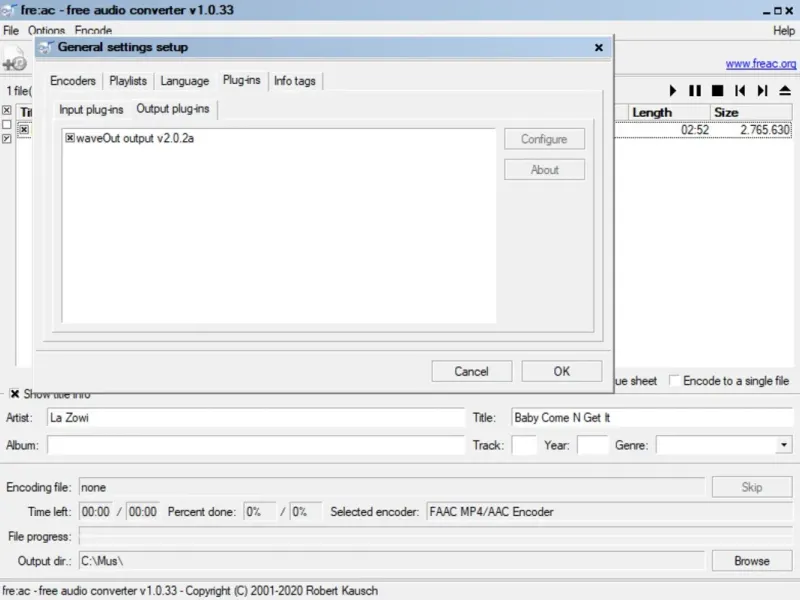Pause playback with the pause icon
Image resolution: width=800 pixels, height=600 pixels.
694,91
